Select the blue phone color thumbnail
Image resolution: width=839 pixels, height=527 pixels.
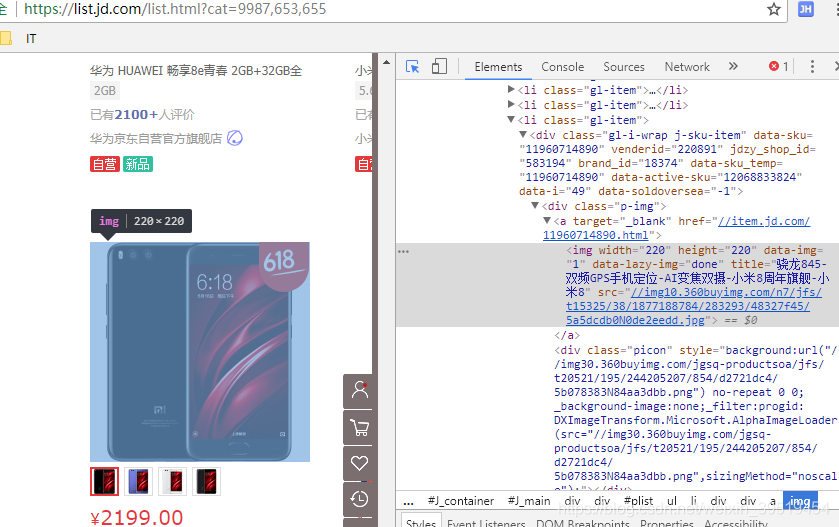click(139, 482)
